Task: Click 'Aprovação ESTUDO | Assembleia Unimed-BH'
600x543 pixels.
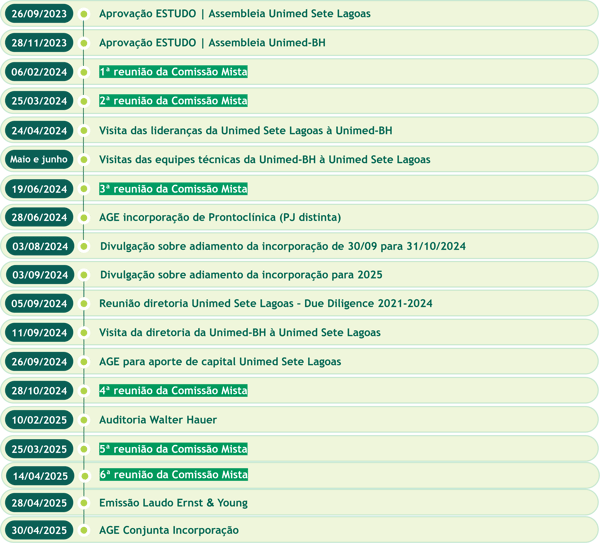Action: point(212,43)
